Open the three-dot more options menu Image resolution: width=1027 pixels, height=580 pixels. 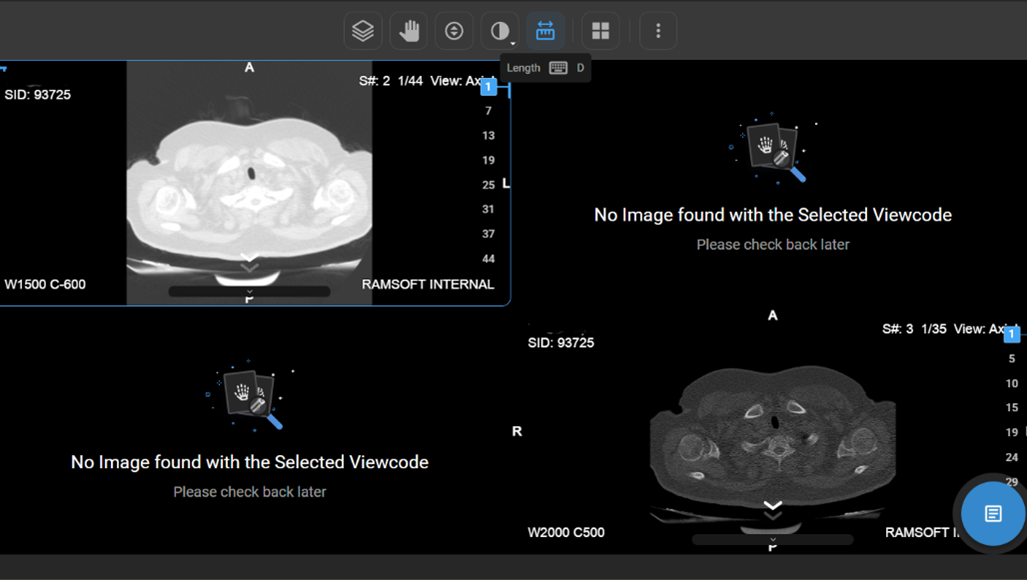tap(658, 31)
